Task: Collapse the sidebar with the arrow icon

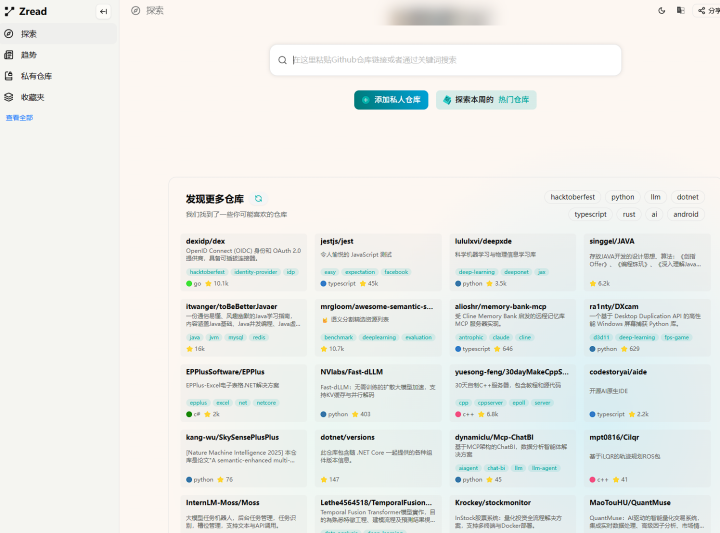Action: tap(103, 12)
